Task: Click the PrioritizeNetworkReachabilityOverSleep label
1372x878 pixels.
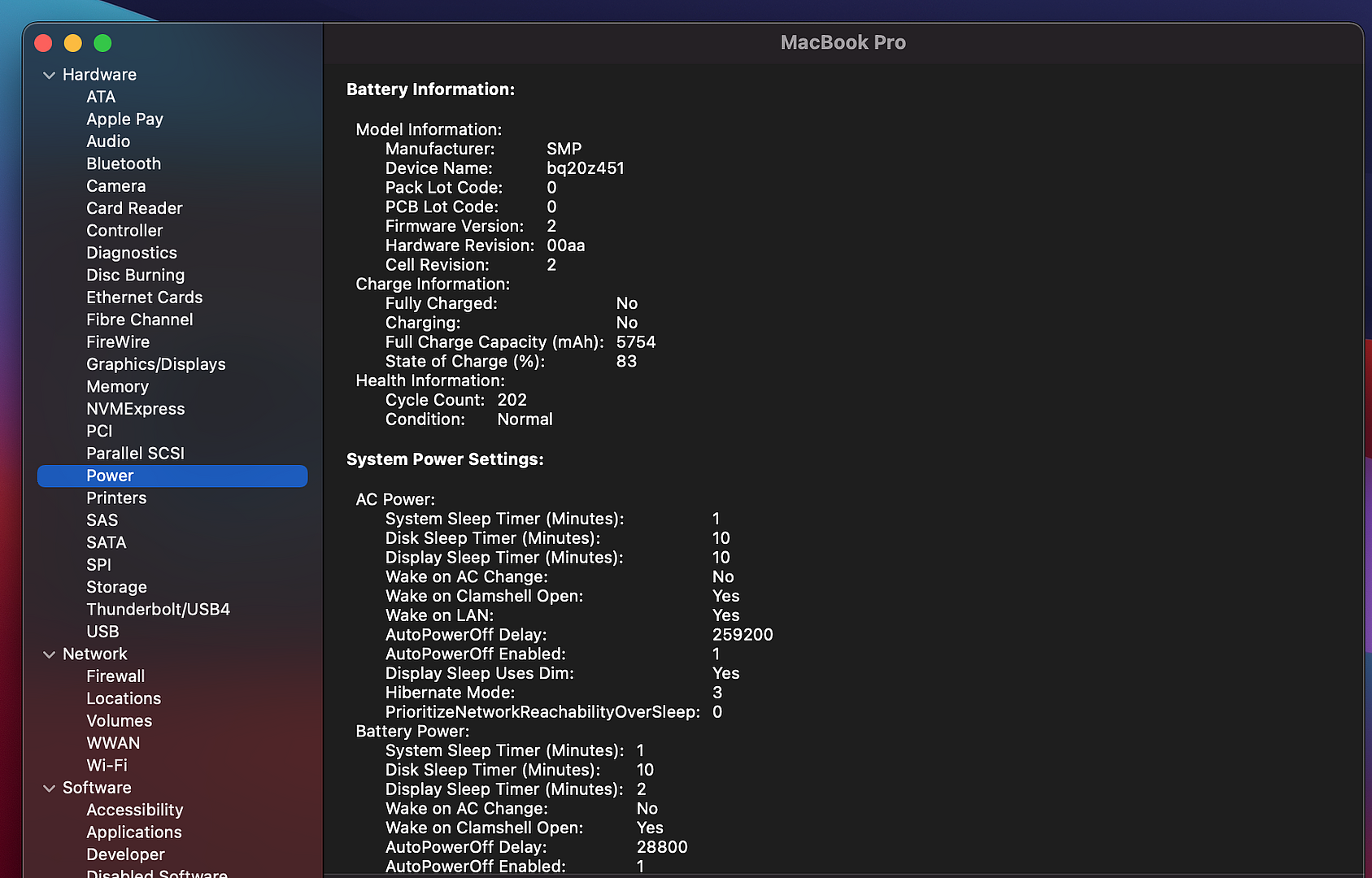Action: coord(542,712)
